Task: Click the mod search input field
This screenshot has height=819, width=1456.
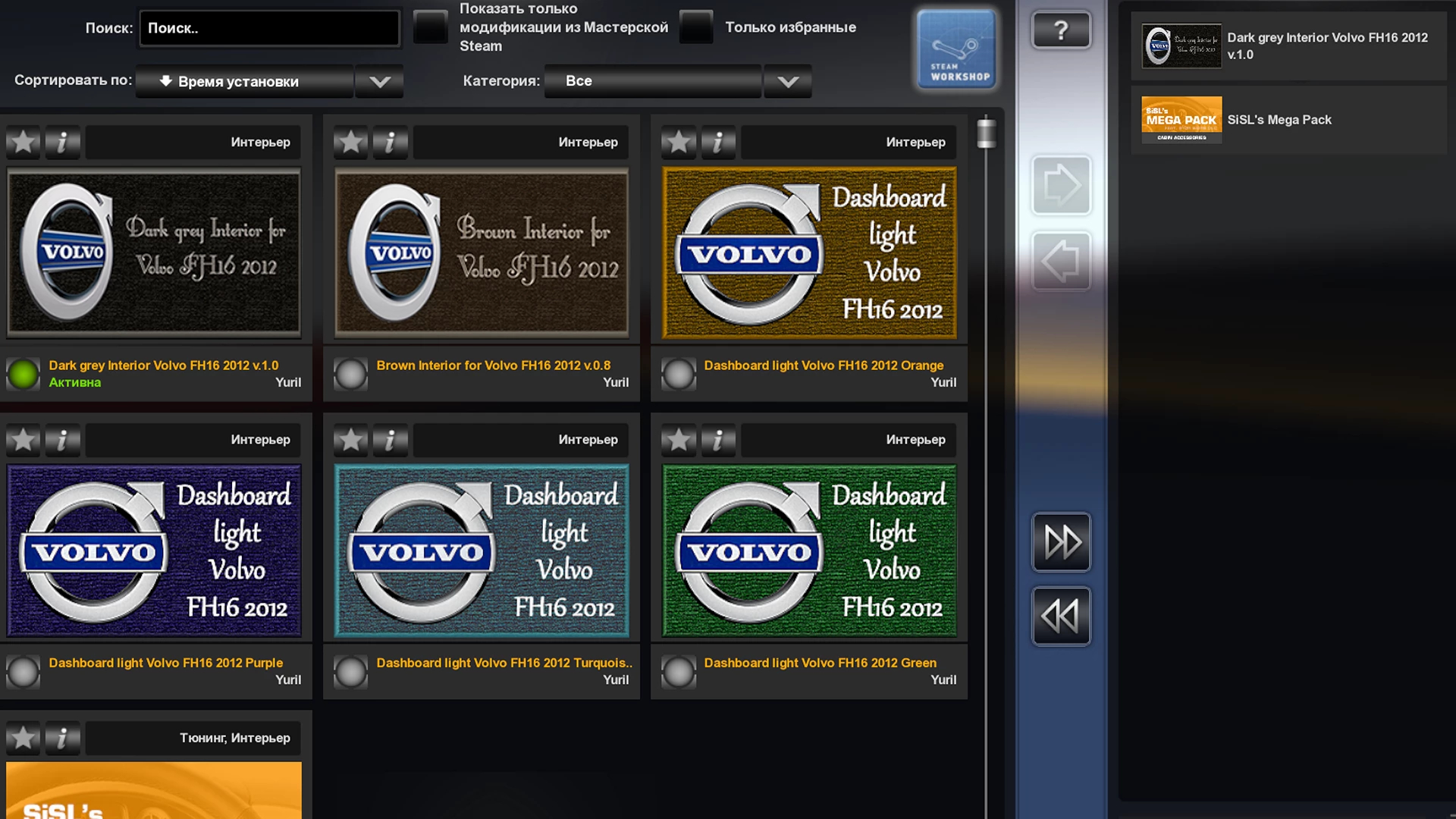Action: pos(270,28)
